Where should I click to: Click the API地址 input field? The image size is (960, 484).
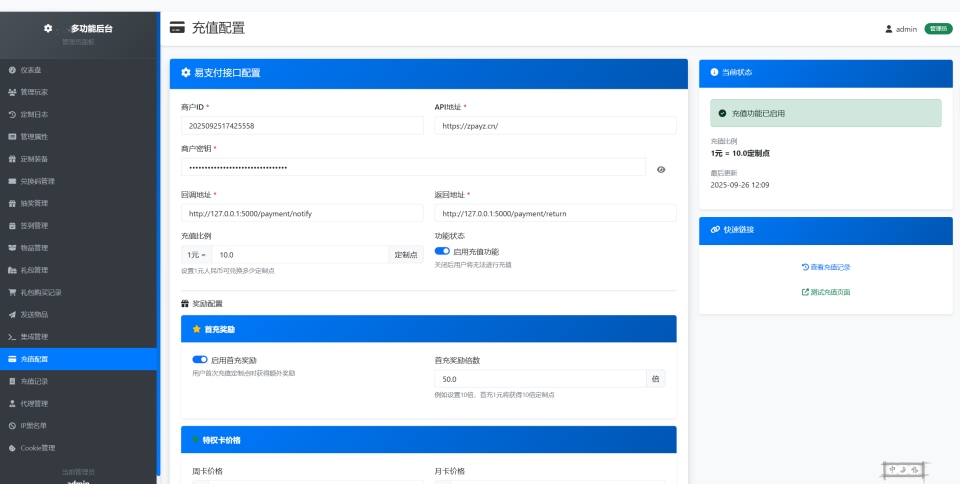[555, 126]
